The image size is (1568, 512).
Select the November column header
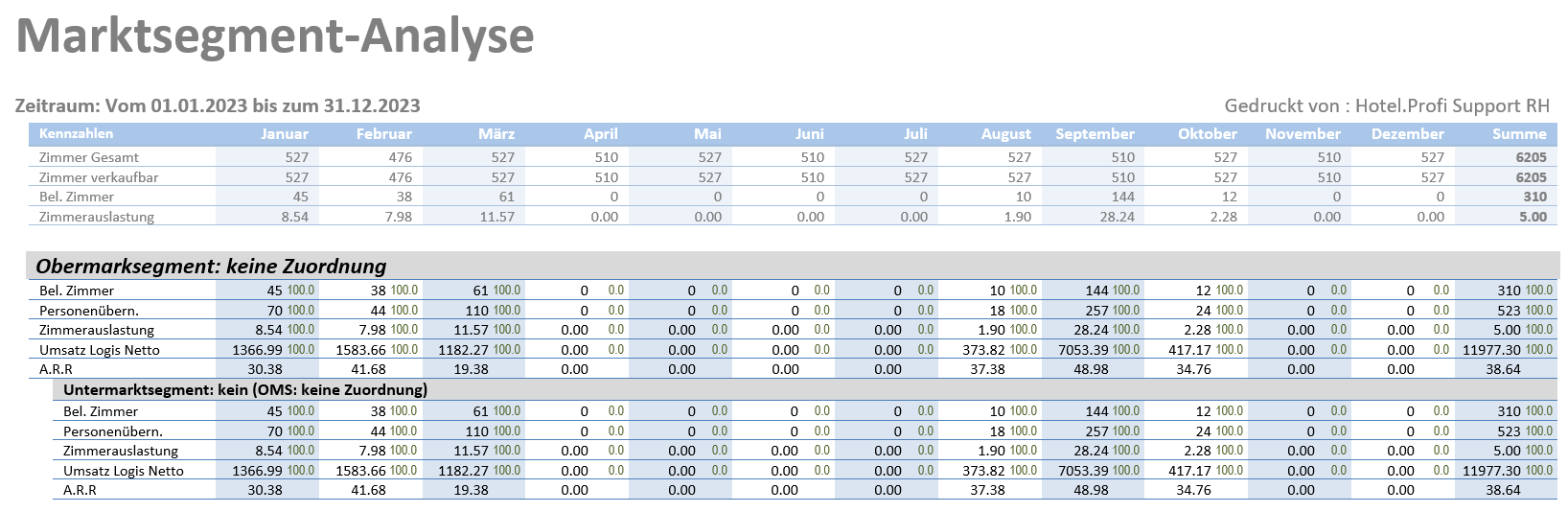(x=1303, y=134)
